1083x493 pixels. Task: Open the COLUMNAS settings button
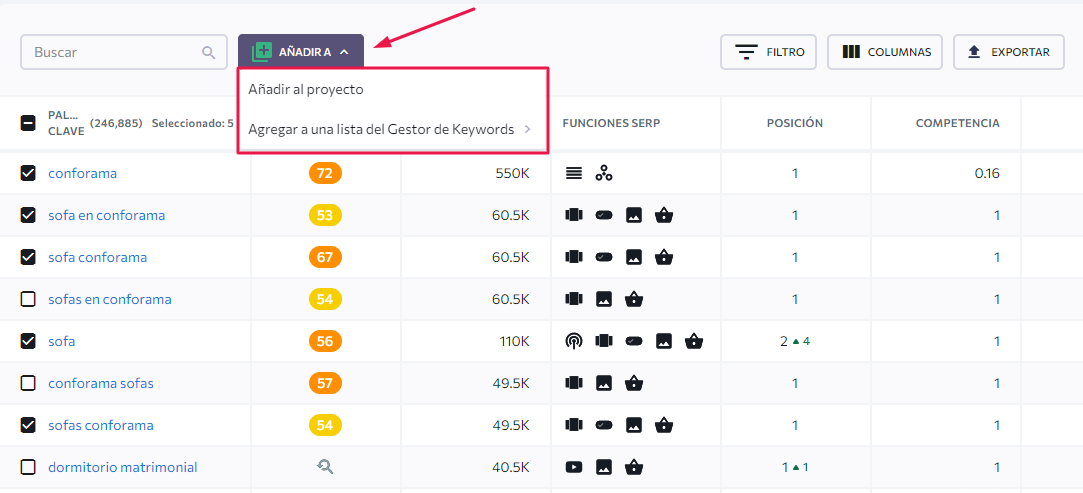[885, 52]
